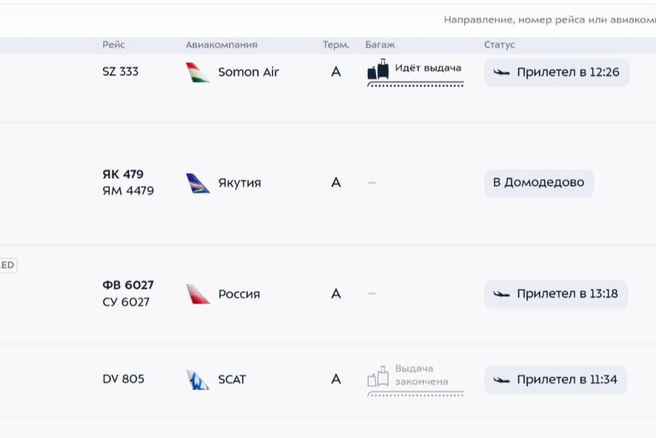Image resolution: width=656 pixels, height=438 pixels.
Task: Click the Якутия airline tail logo
Action: pyautogui.click(x=197, y=183)
